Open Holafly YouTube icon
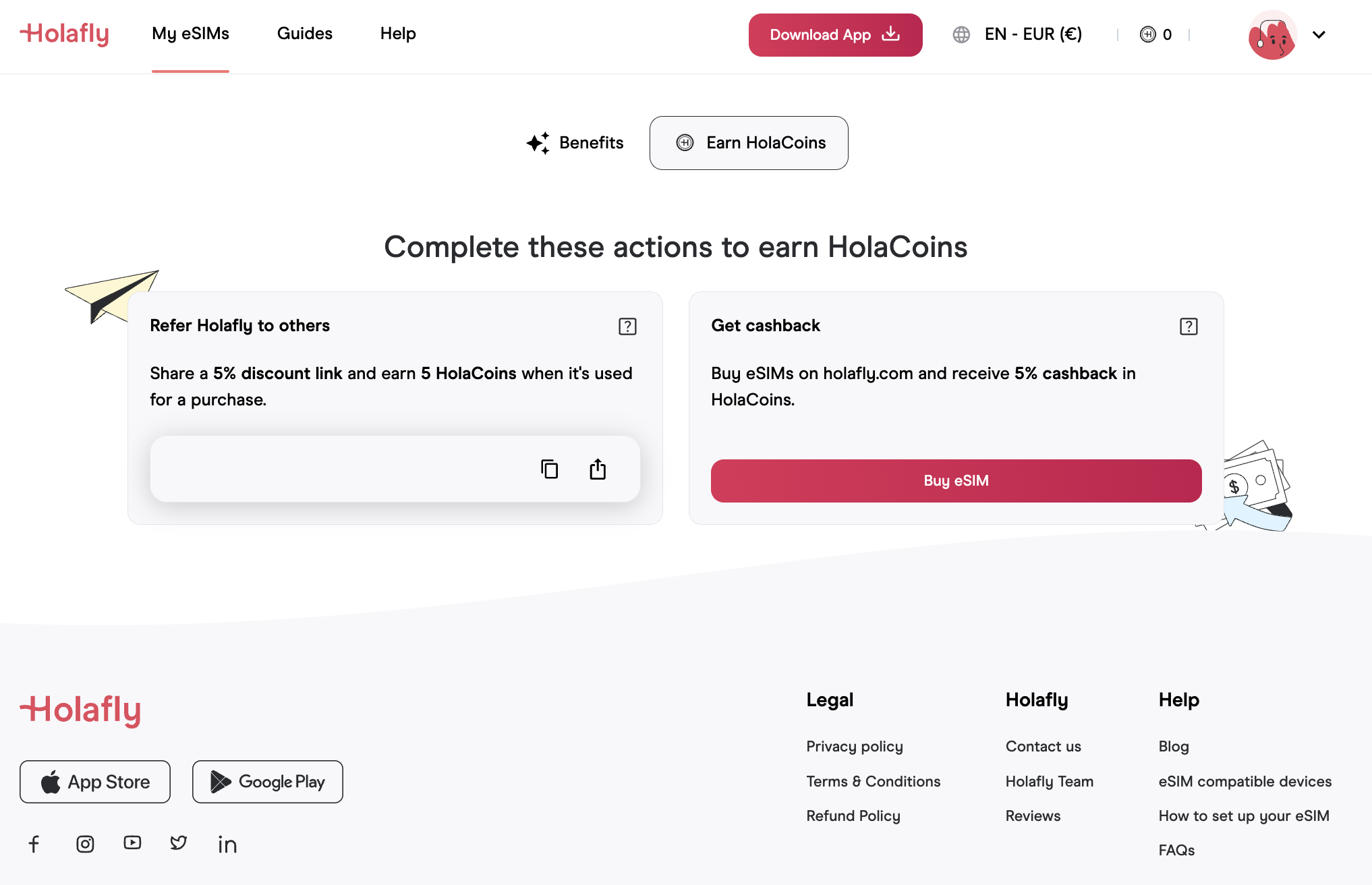Viewport: 1372px width, 885px height. point(132,843)
